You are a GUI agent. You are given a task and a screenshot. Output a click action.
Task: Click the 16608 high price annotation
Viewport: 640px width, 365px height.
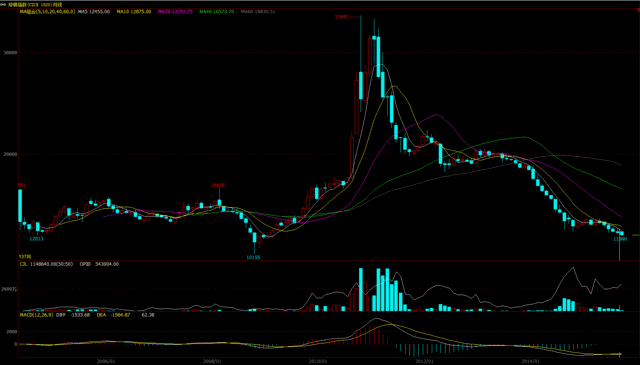[x=218, y=185]
